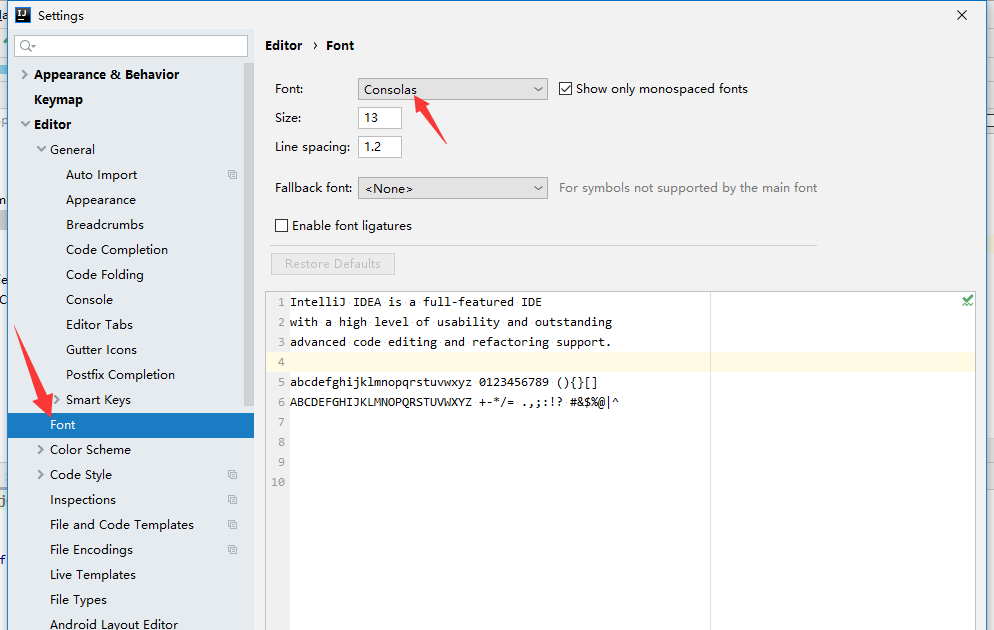This screenshot has width=994, height=630.
Task: Expand the Smart Keys node
Action: [x=56, y=399]
